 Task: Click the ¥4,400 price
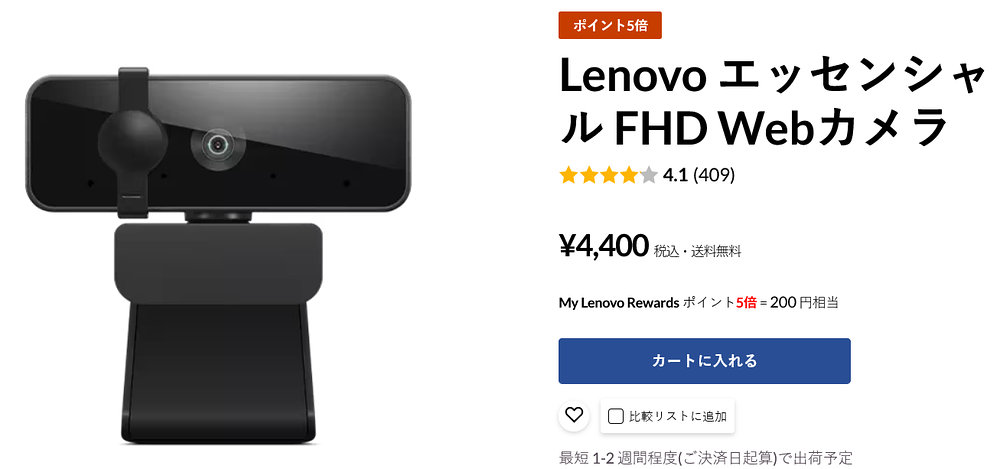coord(604,246)
